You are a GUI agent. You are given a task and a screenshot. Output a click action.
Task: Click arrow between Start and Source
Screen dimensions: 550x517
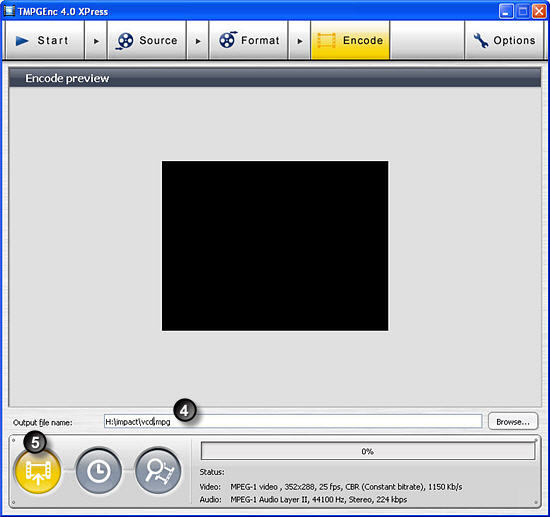[x=96, y=41]
